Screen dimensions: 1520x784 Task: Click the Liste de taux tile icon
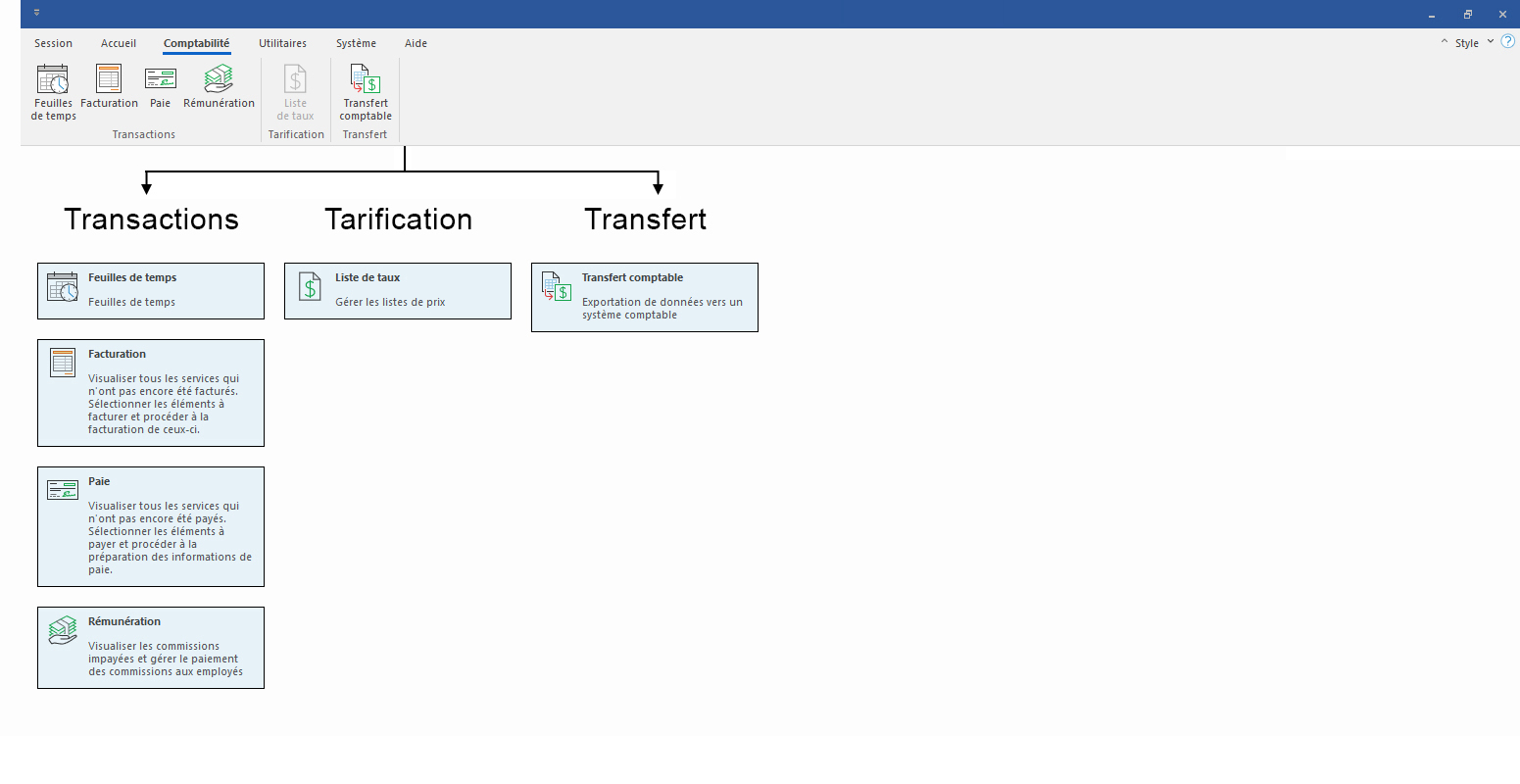point(310,287)
